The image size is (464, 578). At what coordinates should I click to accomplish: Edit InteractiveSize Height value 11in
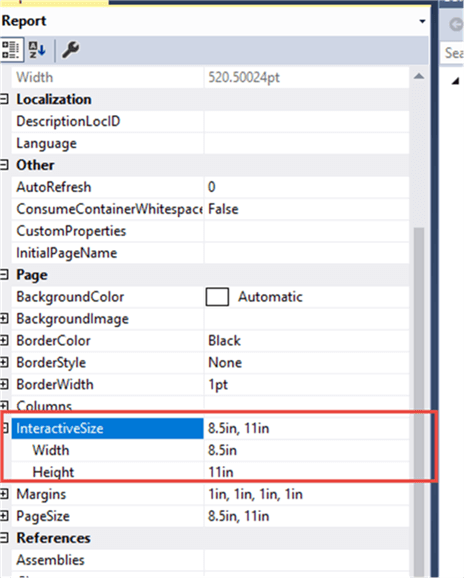[307, 472]
